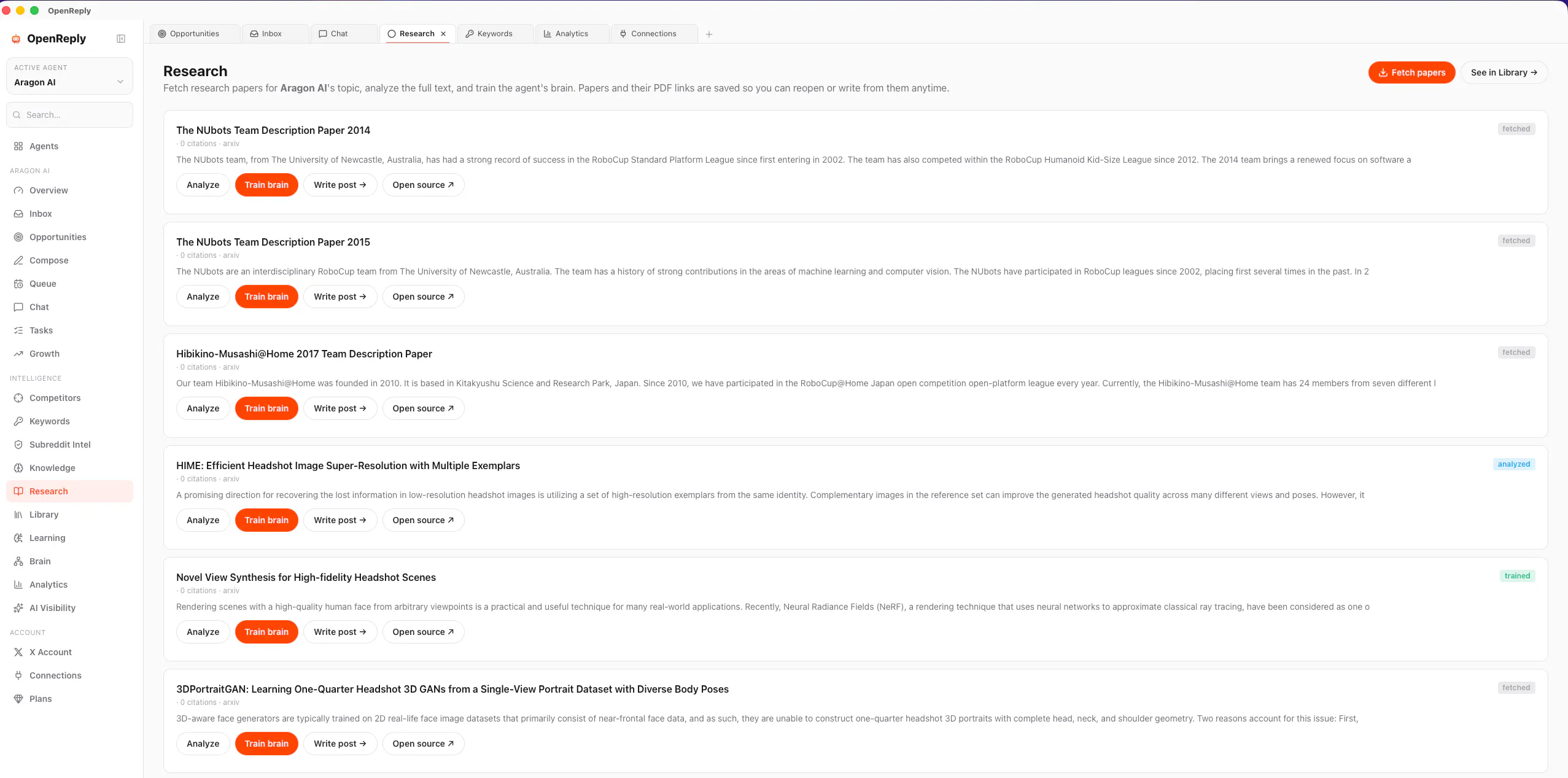Click HIME paper title text
This screenshot has width=1568, height=778.
348,465
